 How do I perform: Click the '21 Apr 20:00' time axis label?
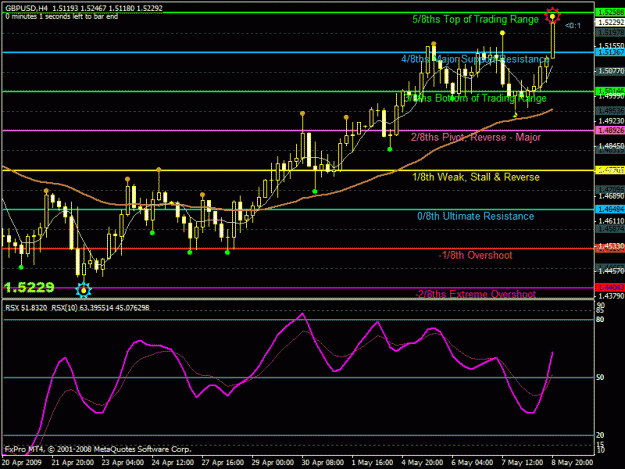[x=73, y=463]
